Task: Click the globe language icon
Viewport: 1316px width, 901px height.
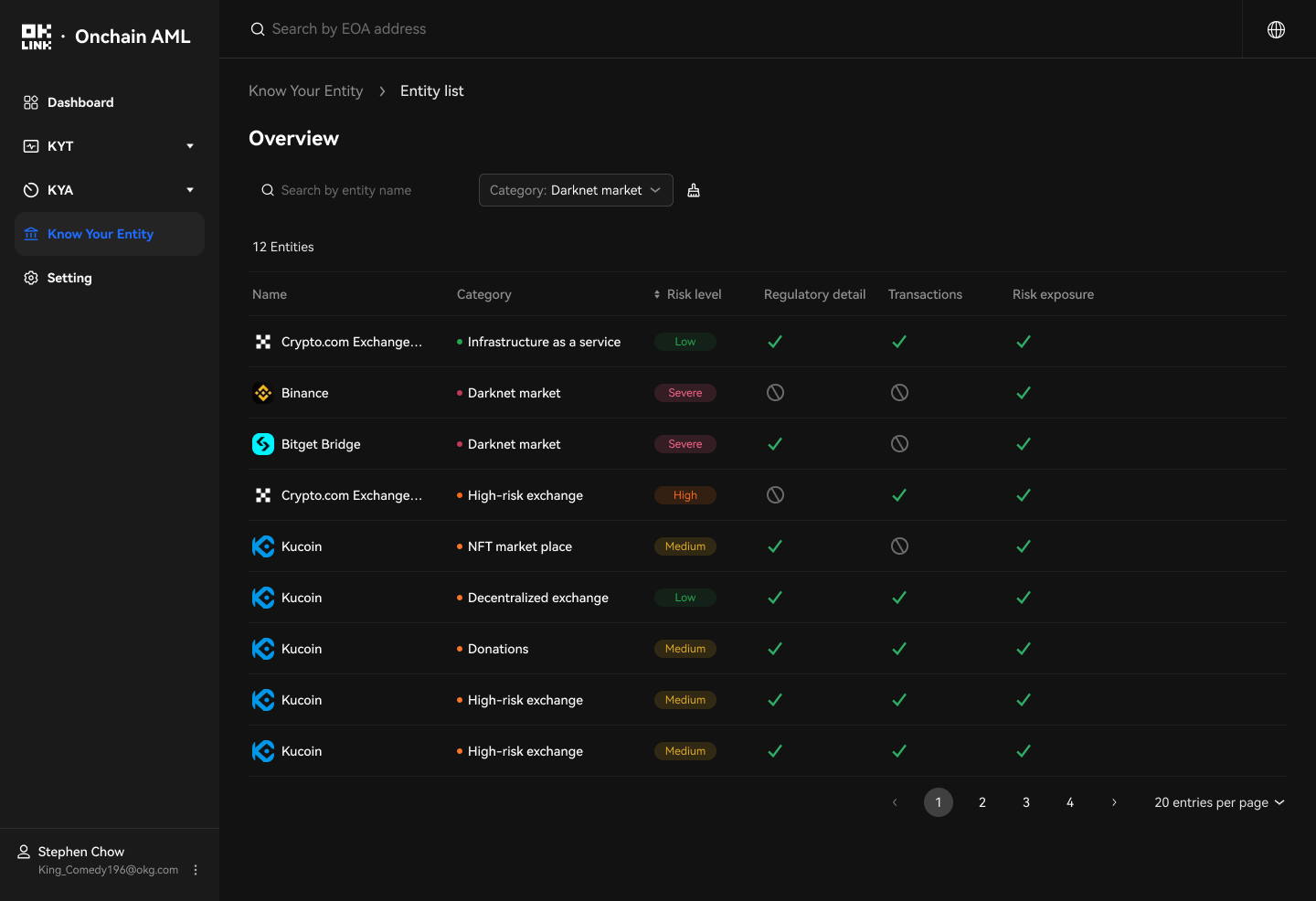Action: coord(1276,29)
